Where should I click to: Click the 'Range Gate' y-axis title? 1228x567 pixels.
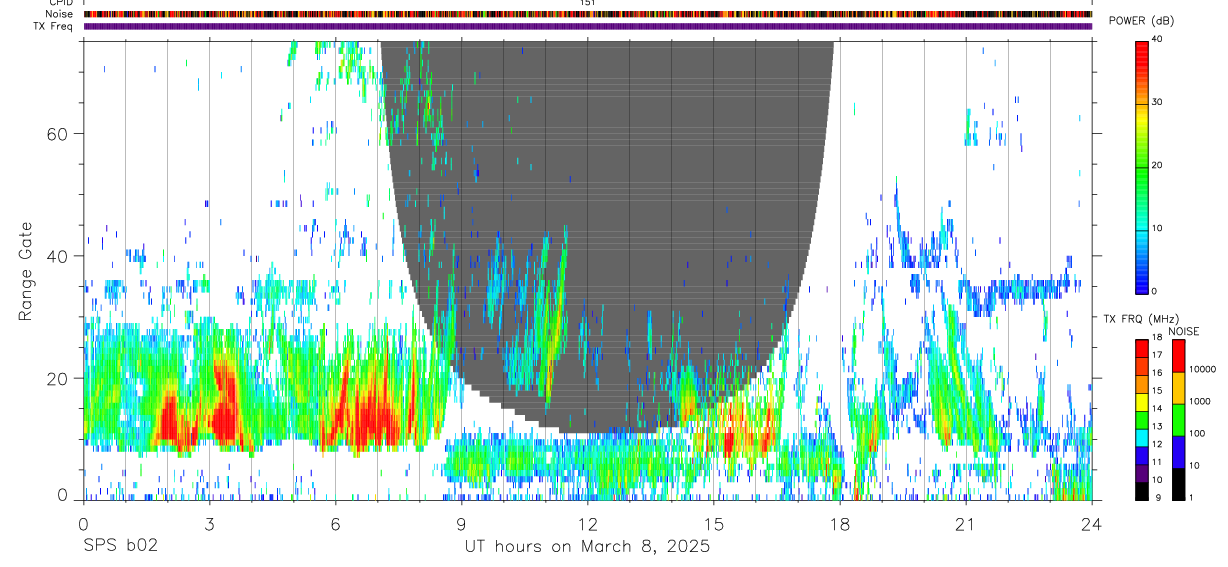point(27,271)
